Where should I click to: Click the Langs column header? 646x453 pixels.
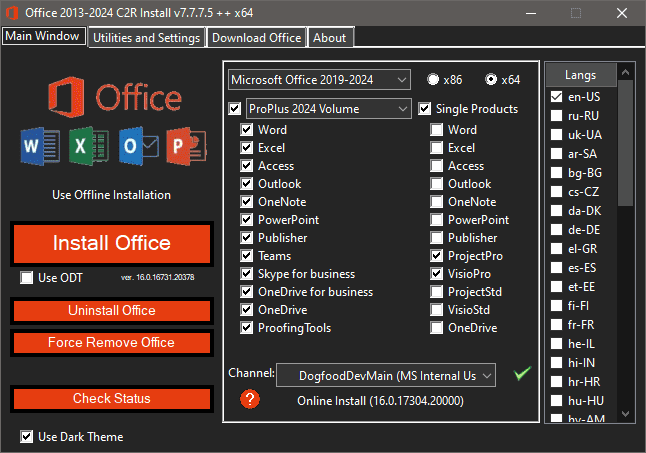pos(581,75)
